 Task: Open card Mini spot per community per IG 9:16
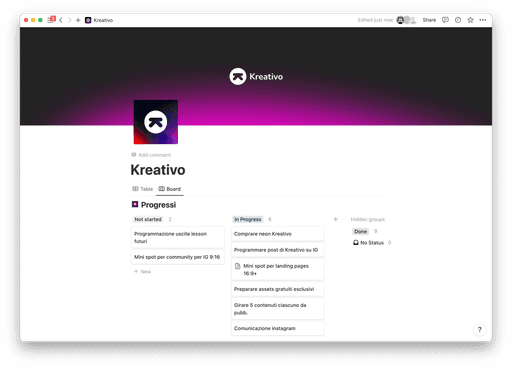178,257
